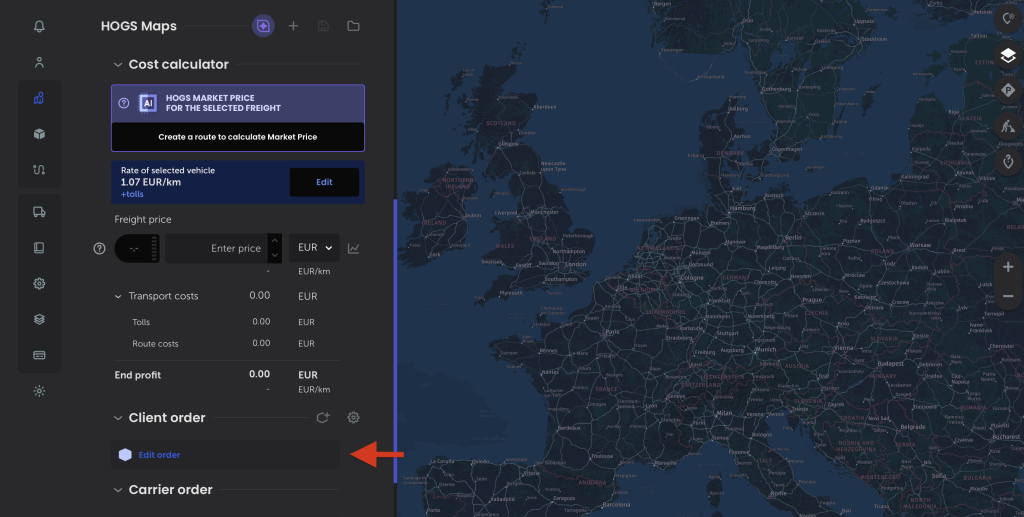
Task: Click the AI chip icon
Action: point(148,103)
